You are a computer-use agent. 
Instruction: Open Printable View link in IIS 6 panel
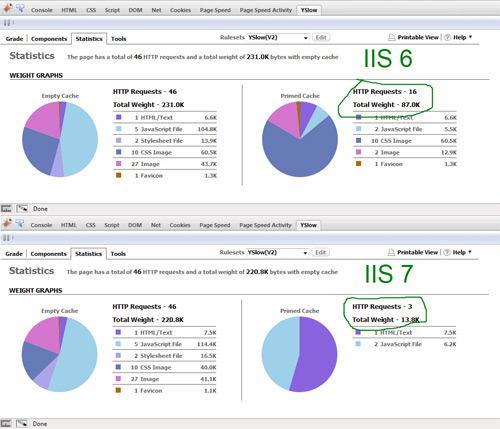418,37
